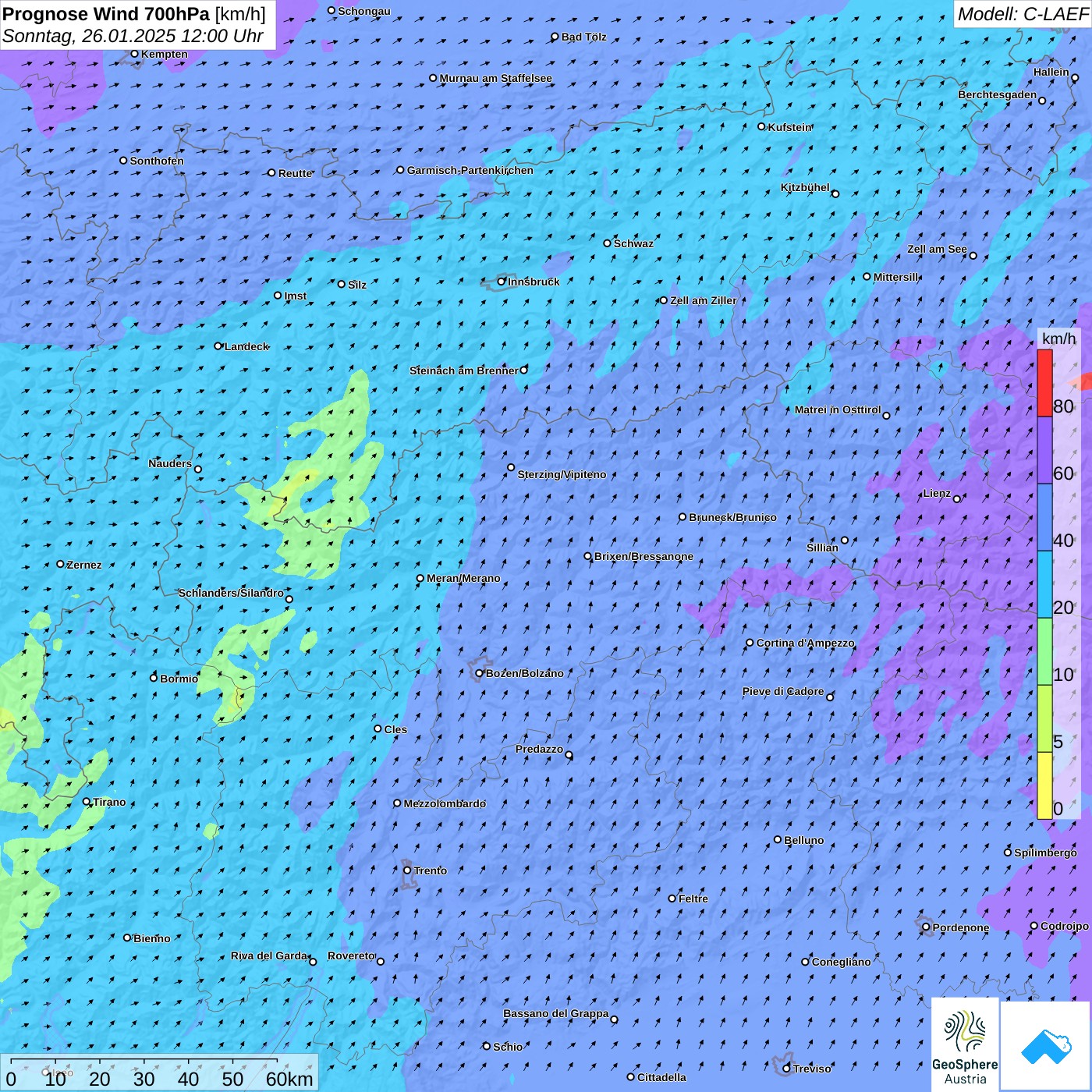Click the Conegliano label

(841, 962)
